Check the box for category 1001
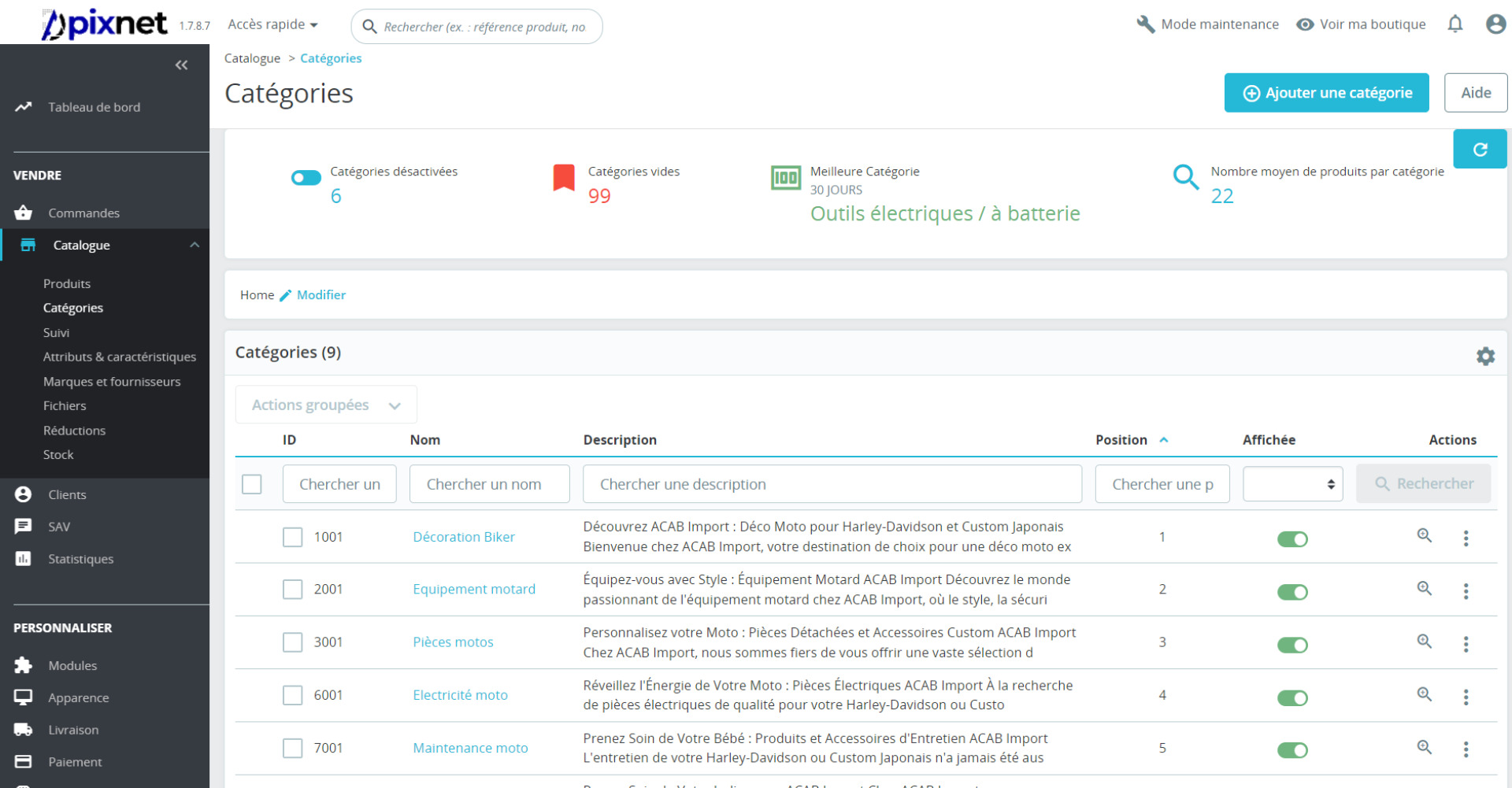1512x788 pixels. 293,537
